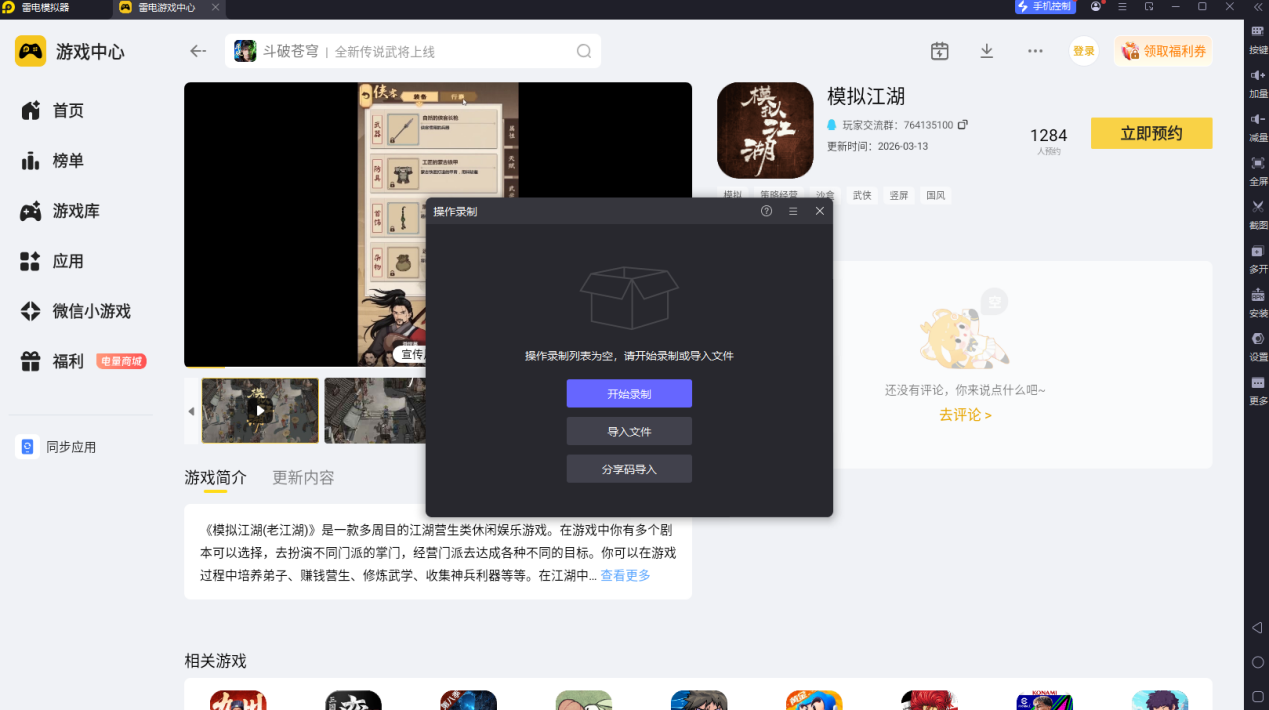
Task: Open the three-dots more menu in header
Action: (1035, 51)
